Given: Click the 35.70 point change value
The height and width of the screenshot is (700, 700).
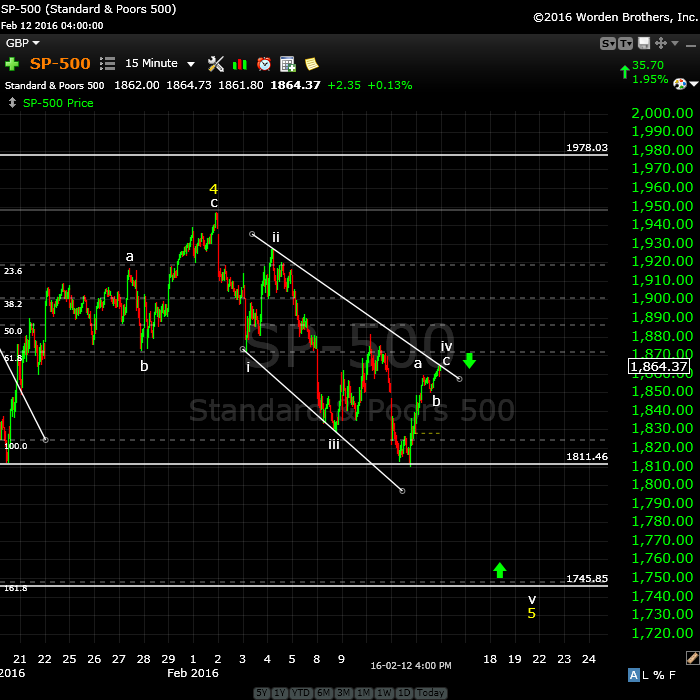Looking at the screenshot, I should pos(648,65).
